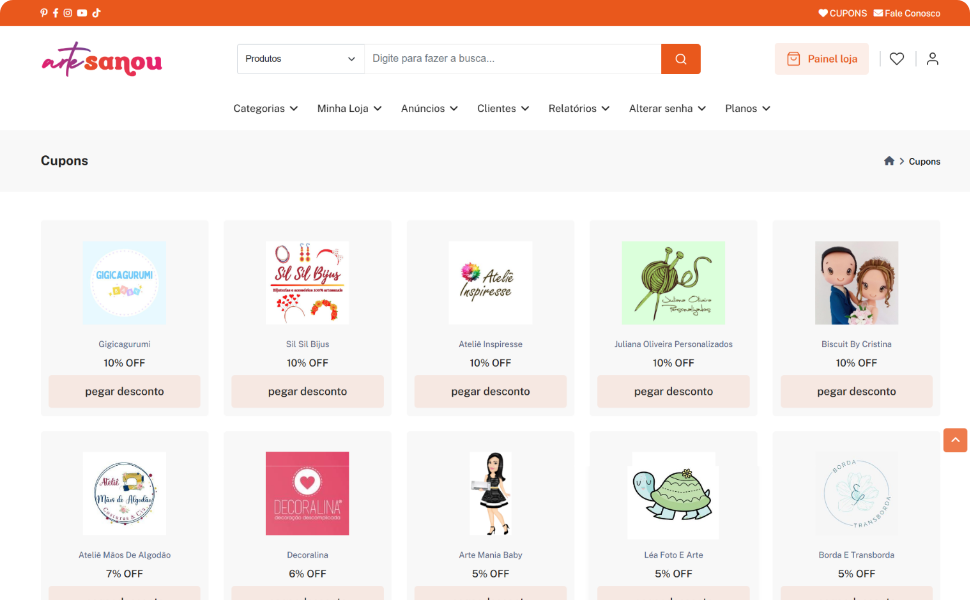Expand the Planos menu
This screenshot has width=970, height=600.
(x=747, y=108)
